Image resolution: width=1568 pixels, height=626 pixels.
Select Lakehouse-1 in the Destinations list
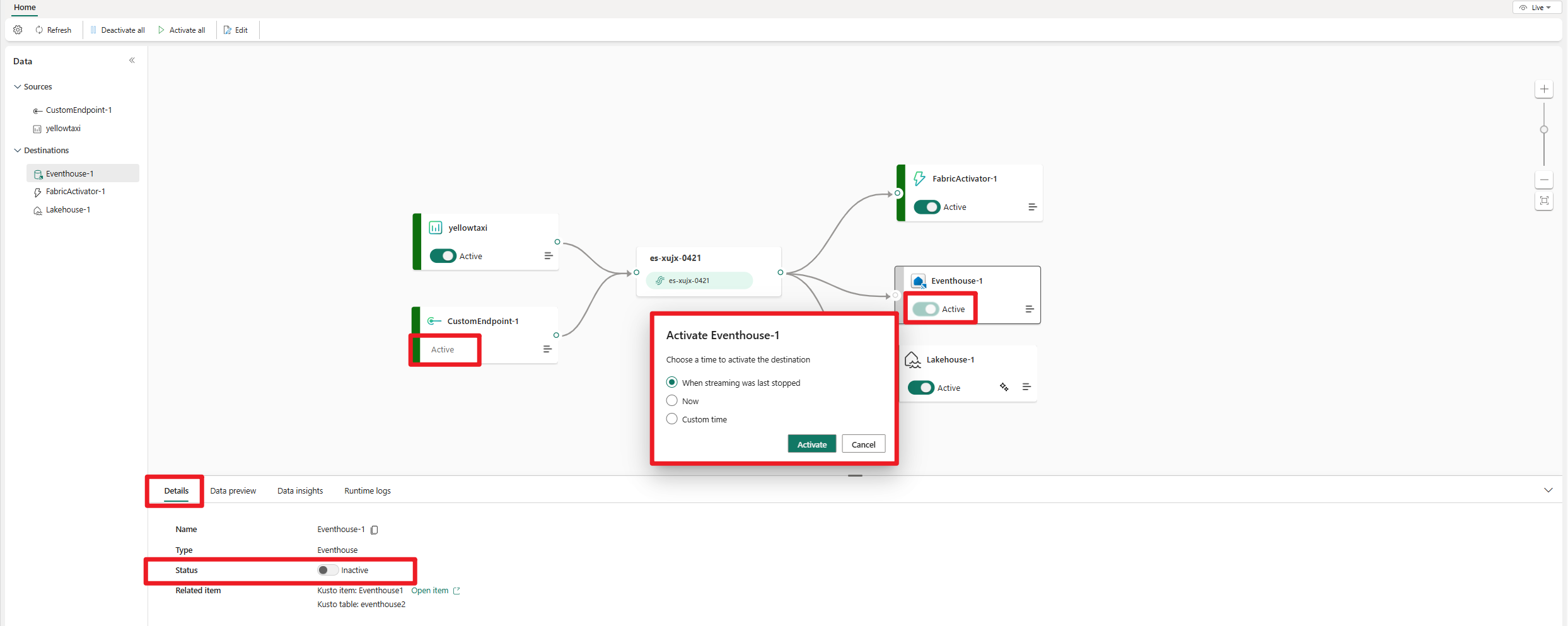[x=67, y=209]
